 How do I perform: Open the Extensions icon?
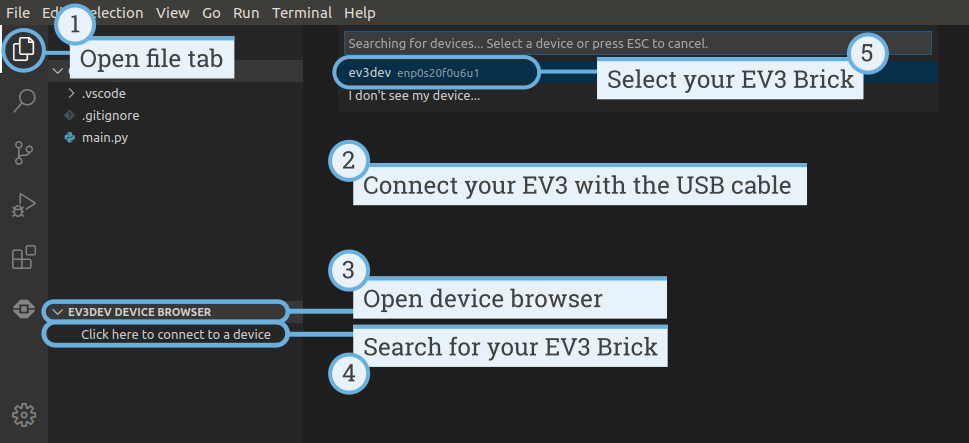tap(23, 257)
